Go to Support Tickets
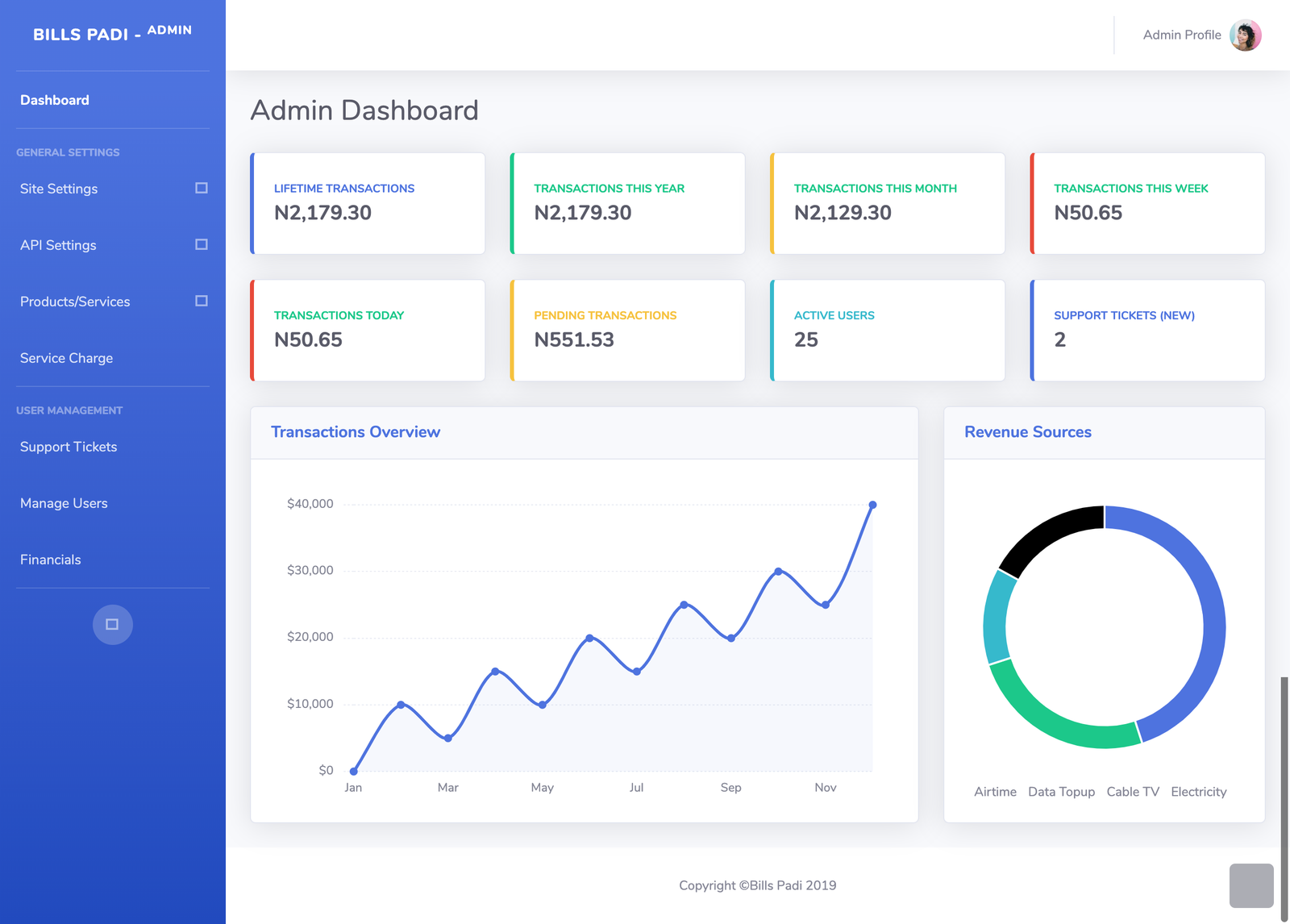The width and height of the screenshot is (1290, 924). 69,447
